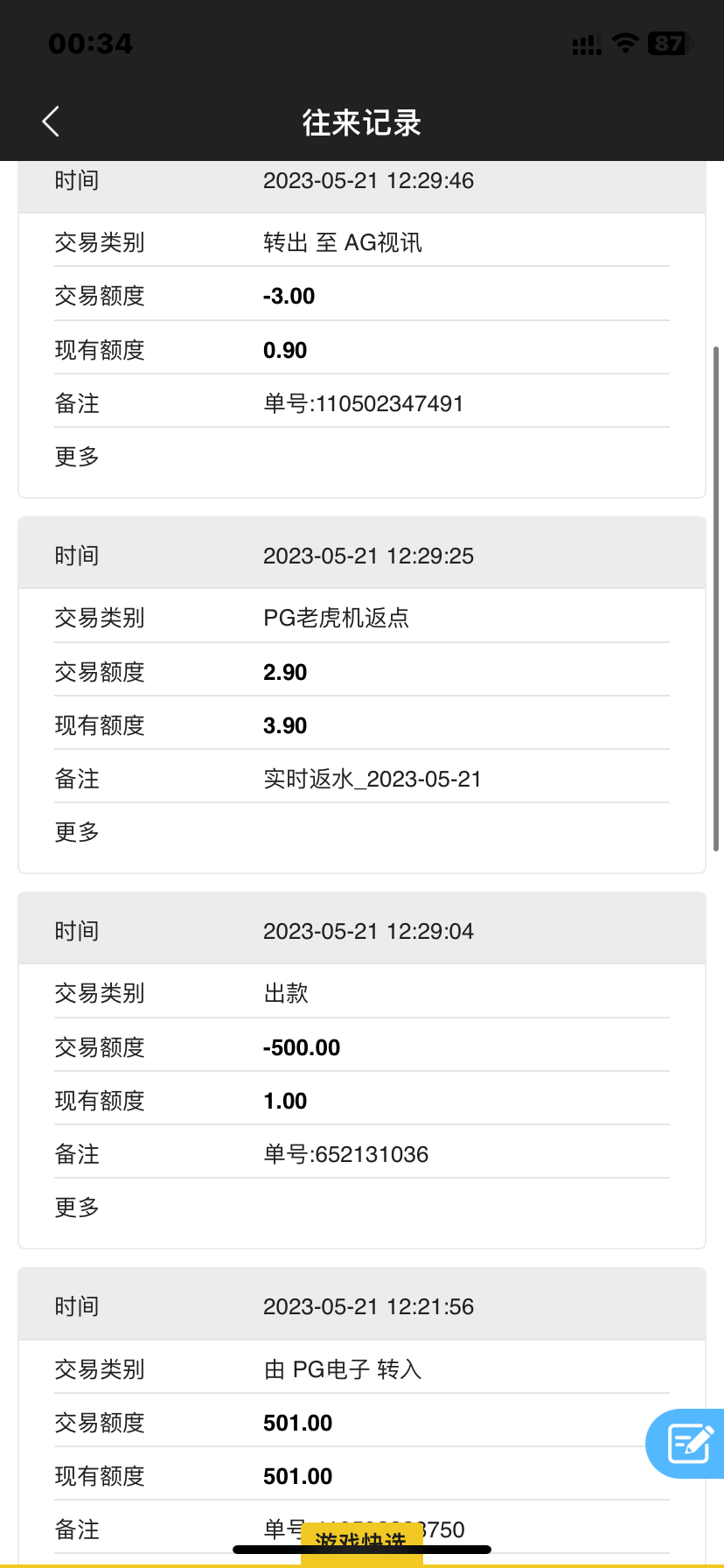Viewport: 724px width, 1568px height.
Task: Tap the status bar clock 00:34
Action: pyautogui.click(x=91, y=44)
